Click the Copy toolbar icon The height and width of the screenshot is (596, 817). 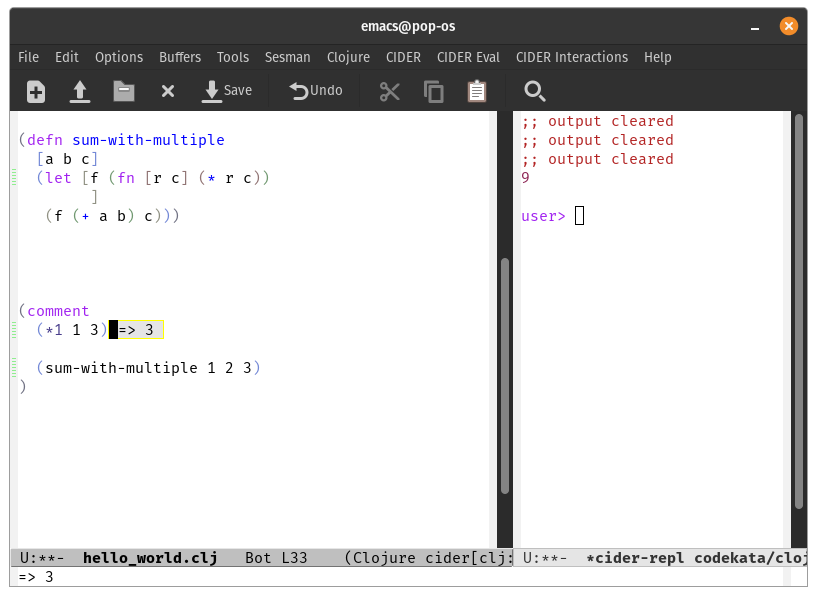(x=434, y=92)
